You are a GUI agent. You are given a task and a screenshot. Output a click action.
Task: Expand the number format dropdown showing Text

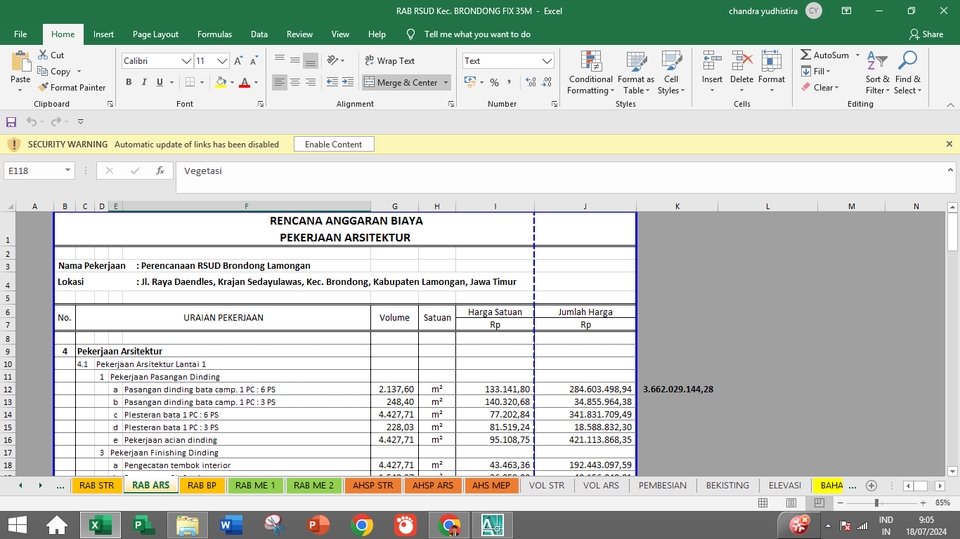click(547, 61)
